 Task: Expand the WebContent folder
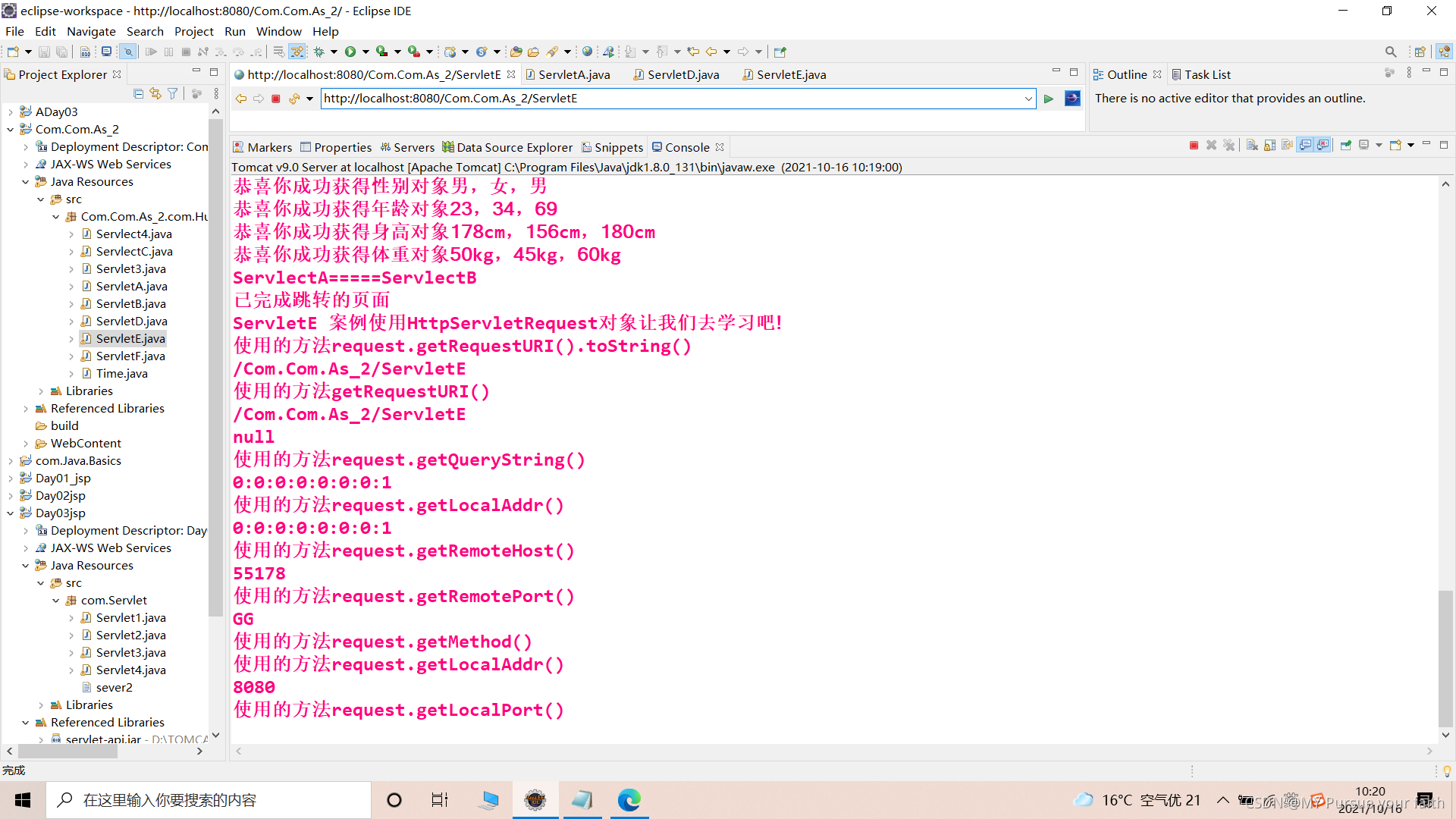point(26,444)
